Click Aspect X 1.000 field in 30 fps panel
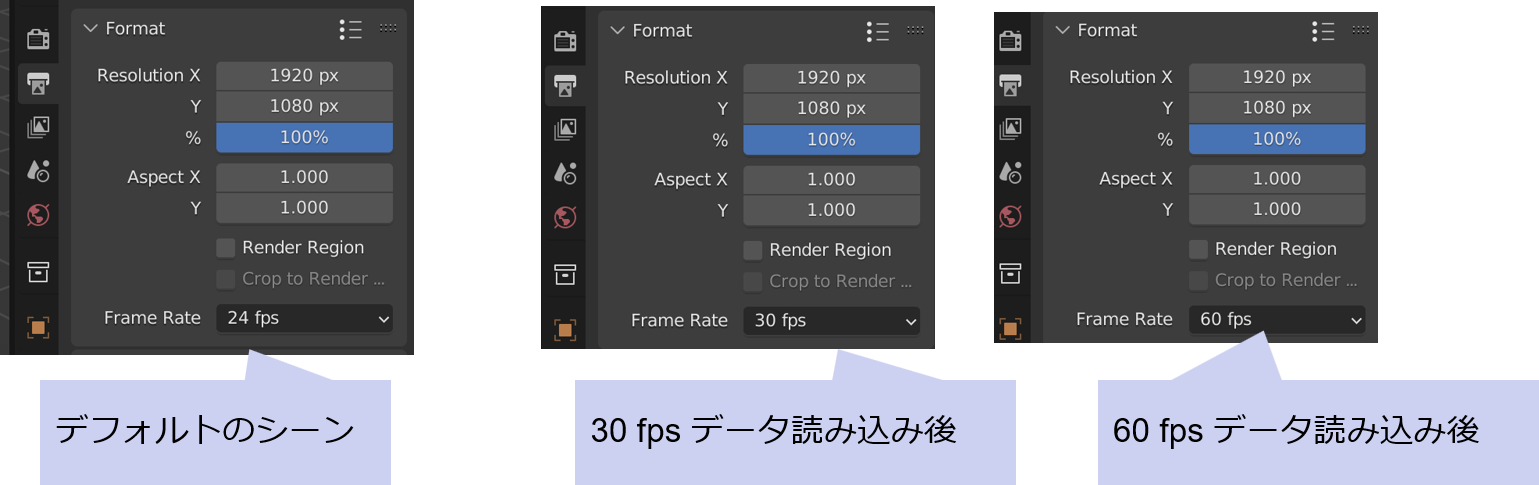This screenshot has width=1539, height=485. (x=831, y=179)
